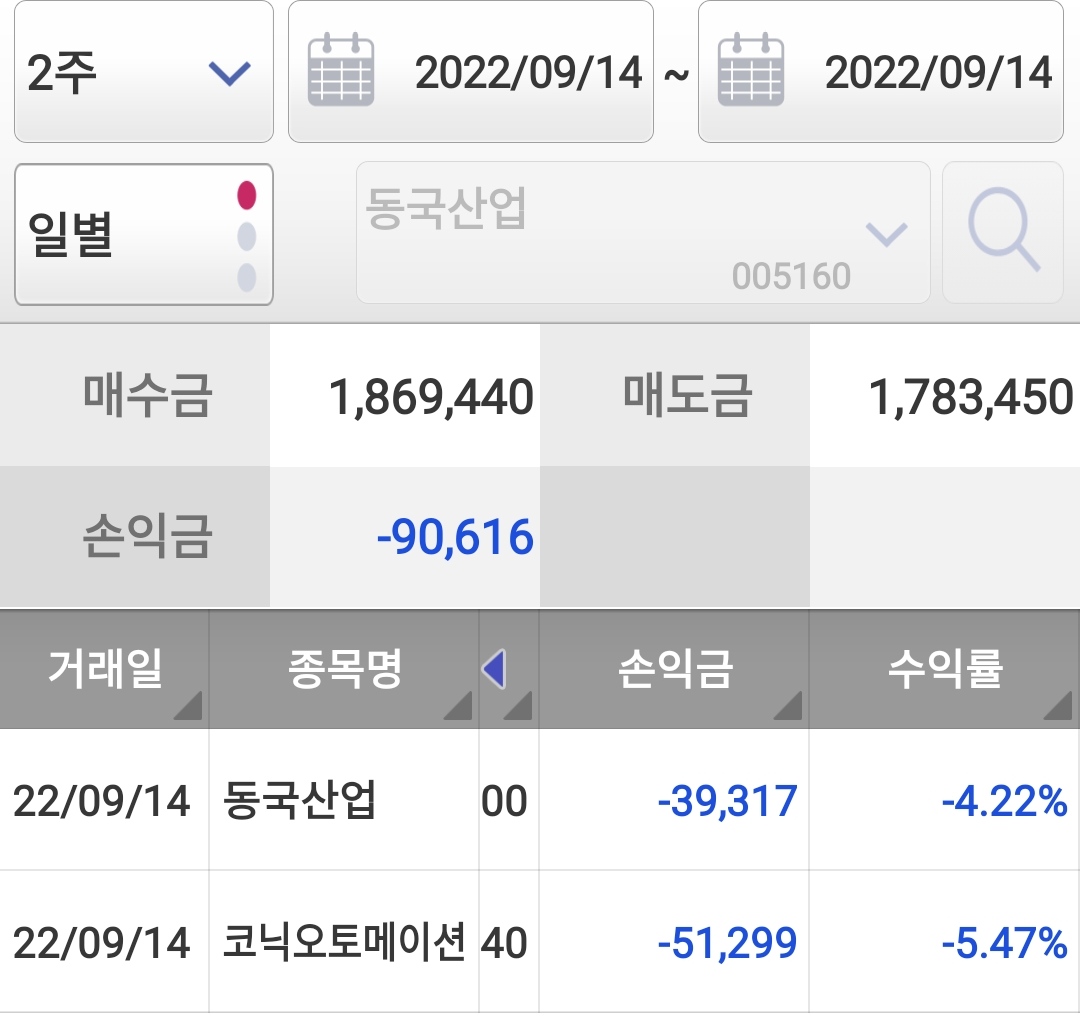Click the 매도금 value 1,783,450
The width and height of the screenshot is (1080, 1017).
(971, 397)
